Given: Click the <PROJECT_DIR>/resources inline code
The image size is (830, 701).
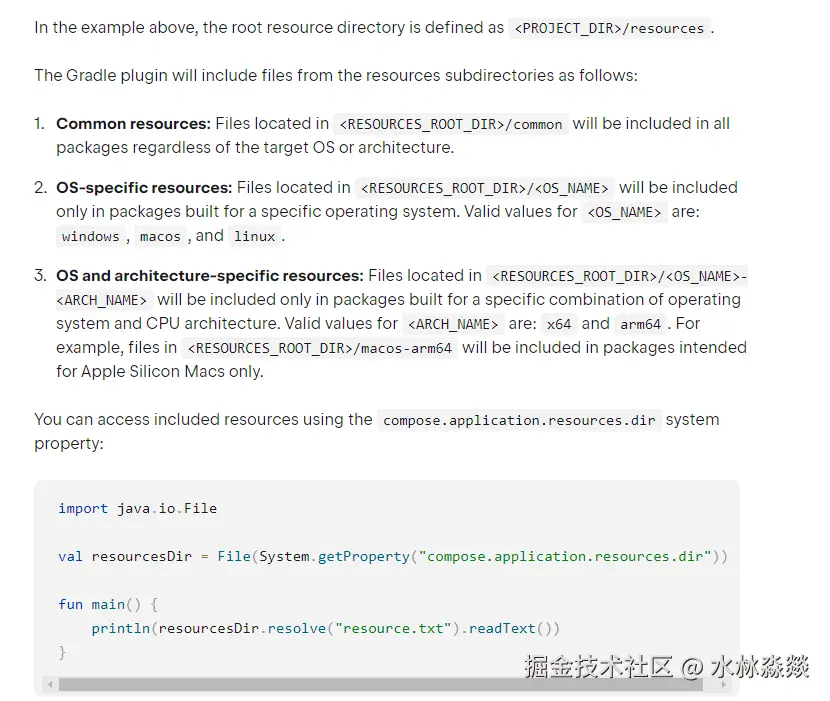Looking at the screenshot, I should (610, 29).
